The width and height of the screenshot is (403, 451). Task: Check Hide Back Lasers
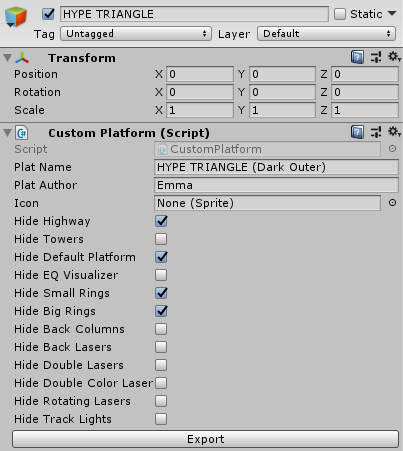161,347
